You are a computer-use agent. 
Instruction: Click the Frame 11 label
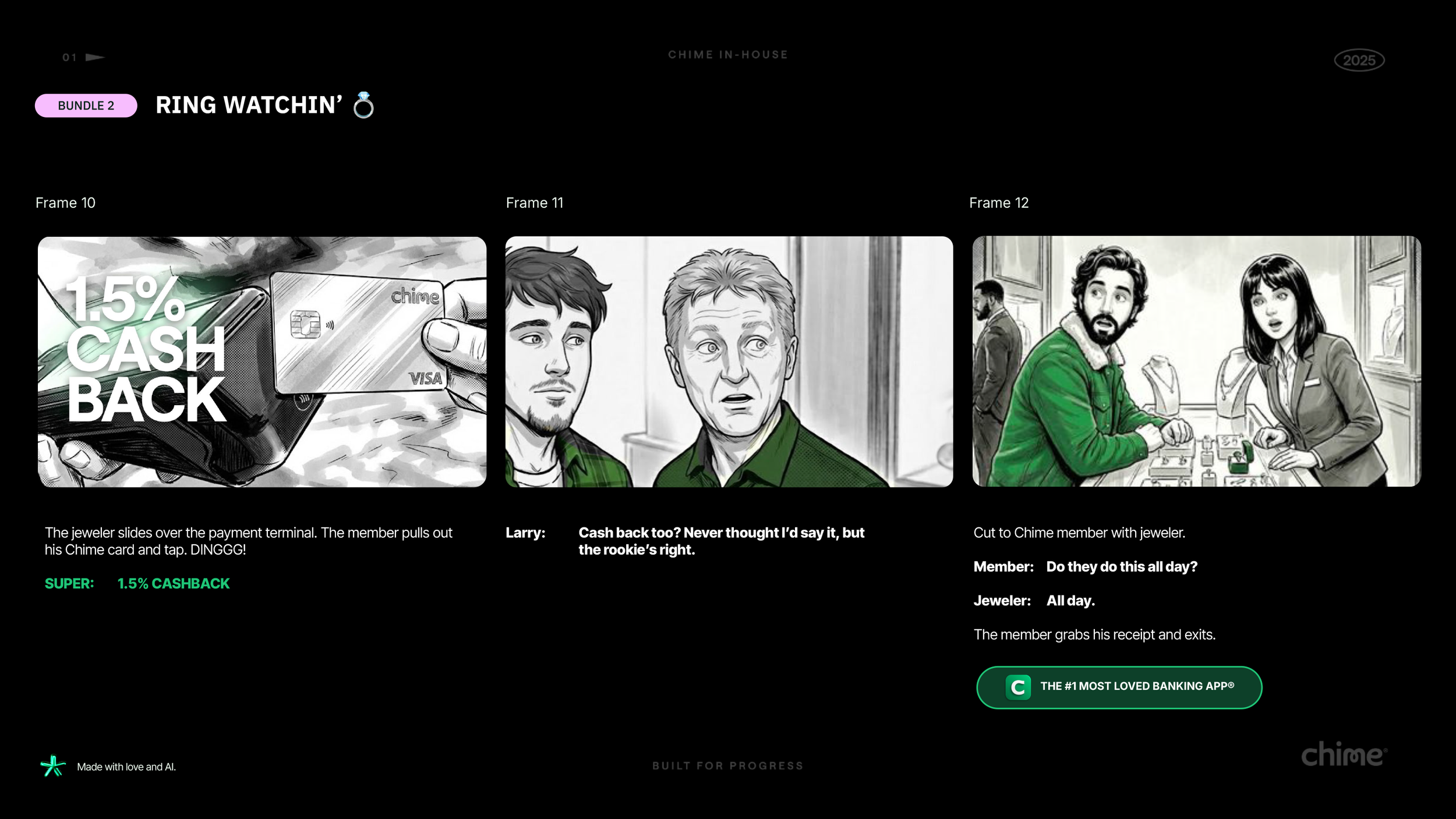coord(534,203)
